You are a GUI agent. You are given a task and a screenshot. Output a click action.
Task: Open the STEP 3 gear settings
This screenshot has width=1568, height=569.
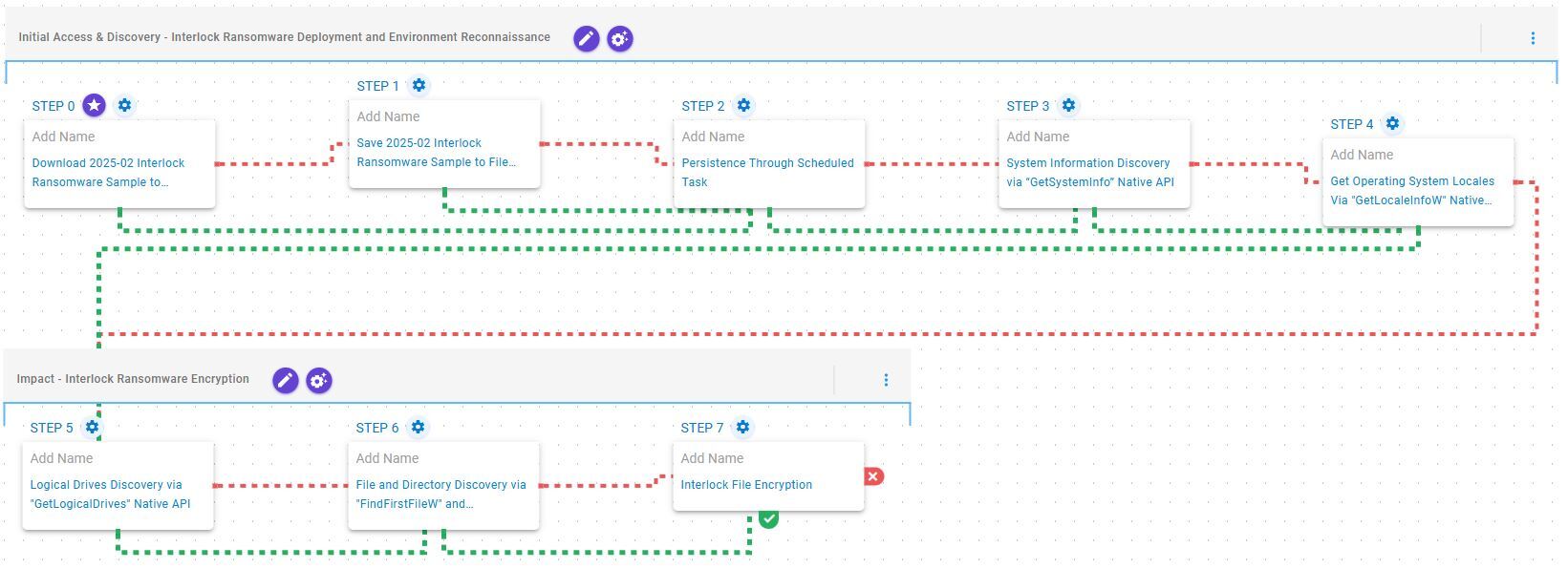(x=1068, y=106)
